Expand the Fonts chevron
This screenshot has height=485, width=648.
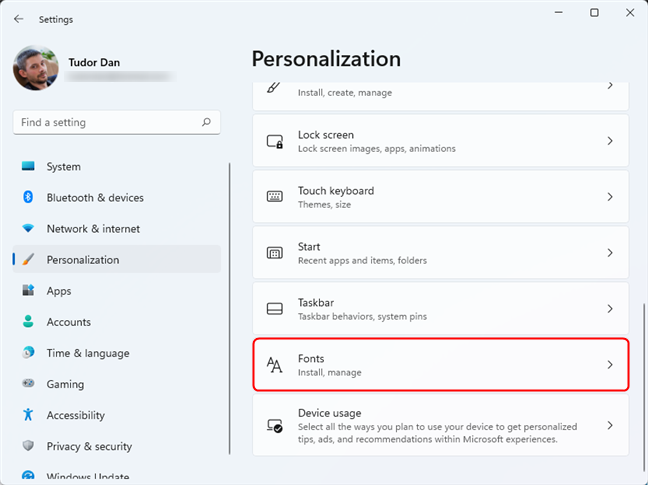click(610, 364)
